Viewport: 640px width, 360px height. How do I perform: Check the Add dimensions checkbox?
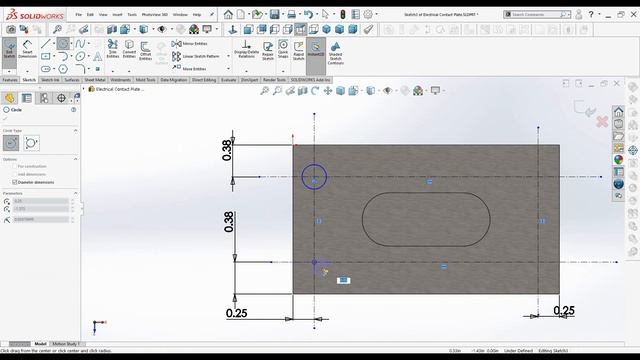click(x=15, y=174)
